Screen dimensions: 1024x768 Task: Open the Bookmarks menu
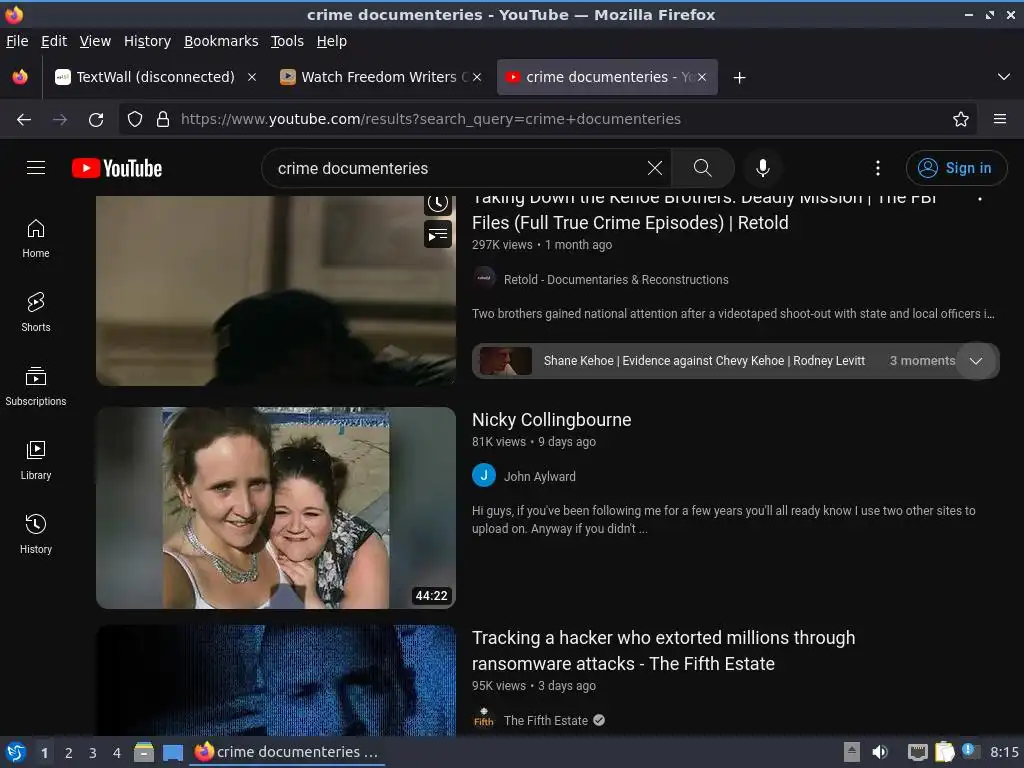tap(221, 41)
